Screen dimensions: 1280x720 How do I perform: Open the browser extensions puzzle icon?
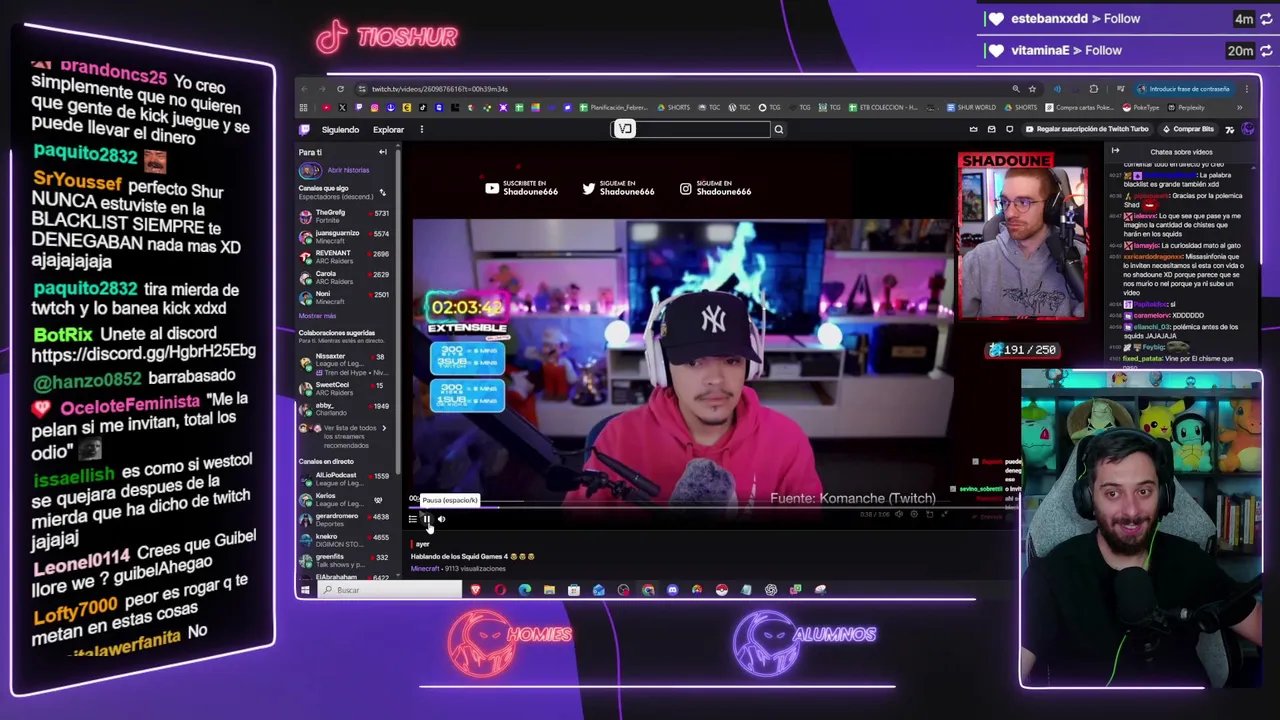1093,89
